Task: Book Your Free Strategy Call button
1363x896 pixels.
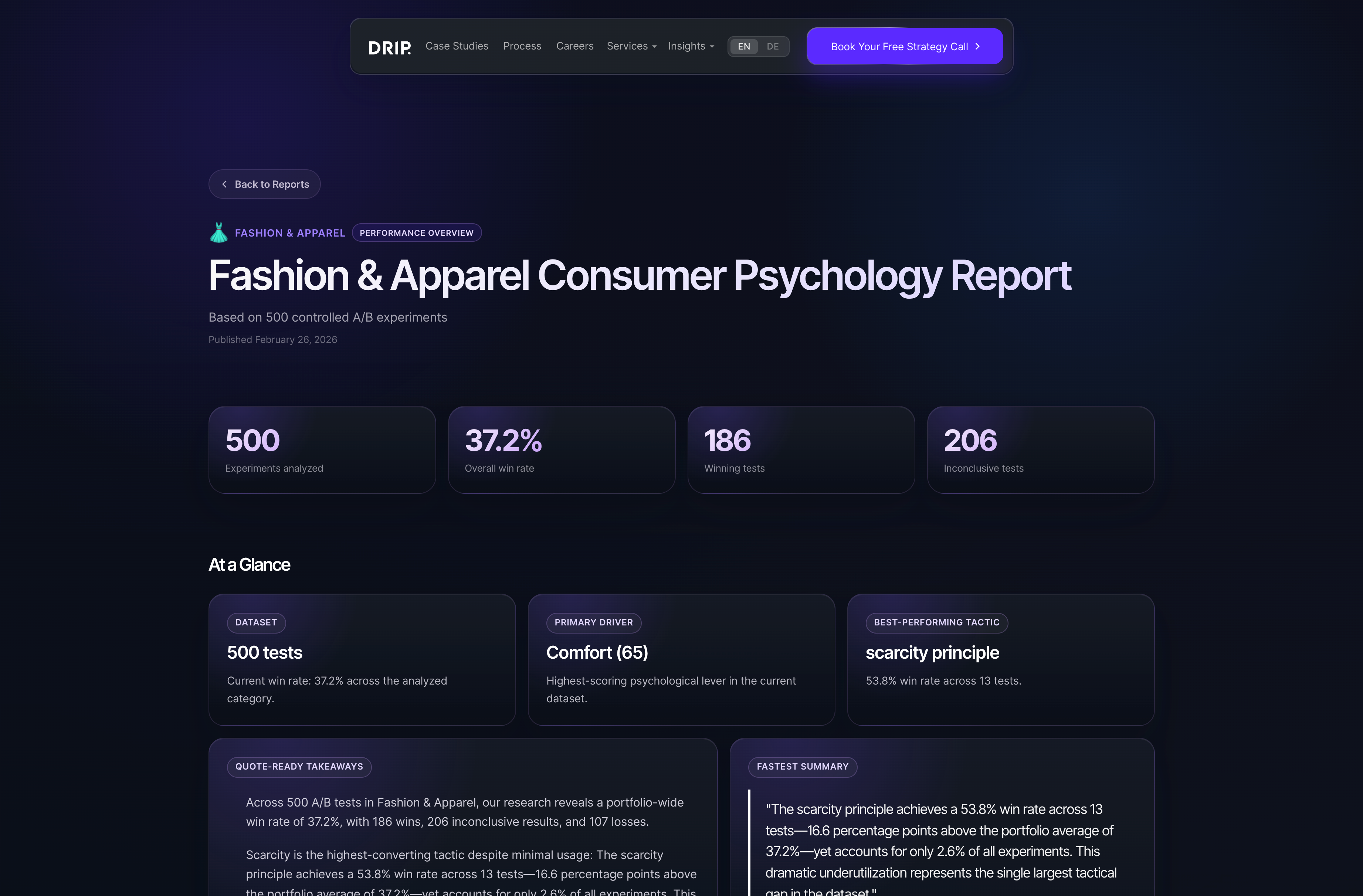Action: pyautogui.click(x=905, y=46)
